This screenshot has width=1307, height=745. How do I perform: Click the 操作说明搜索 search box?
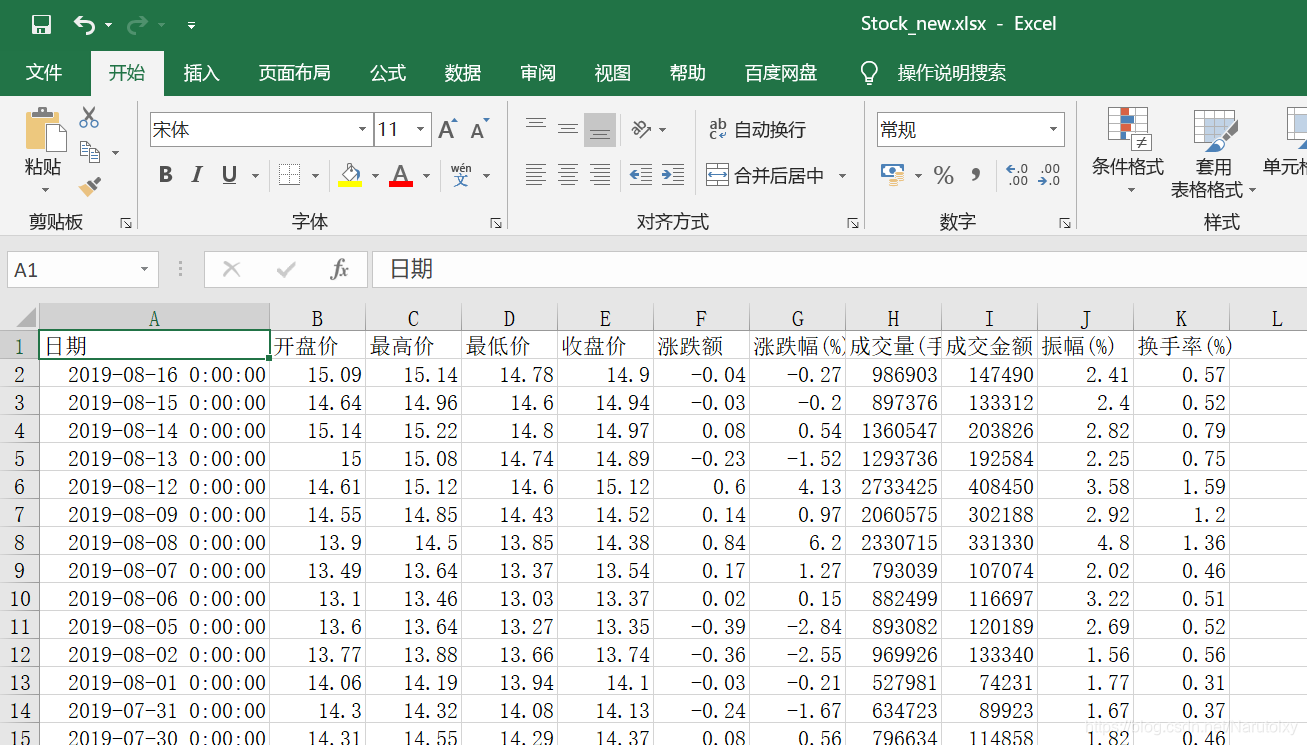tap(952, 73)
